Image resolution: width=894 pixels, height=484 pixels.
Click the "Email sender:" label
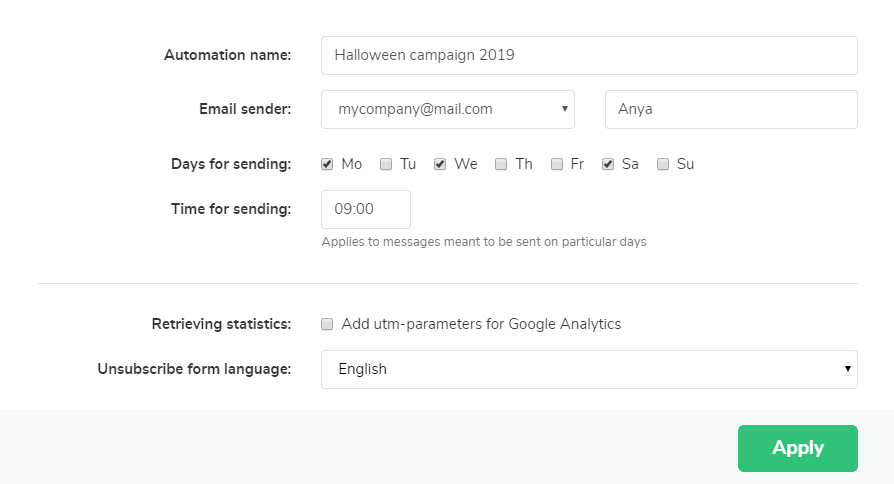pos(244,109)
